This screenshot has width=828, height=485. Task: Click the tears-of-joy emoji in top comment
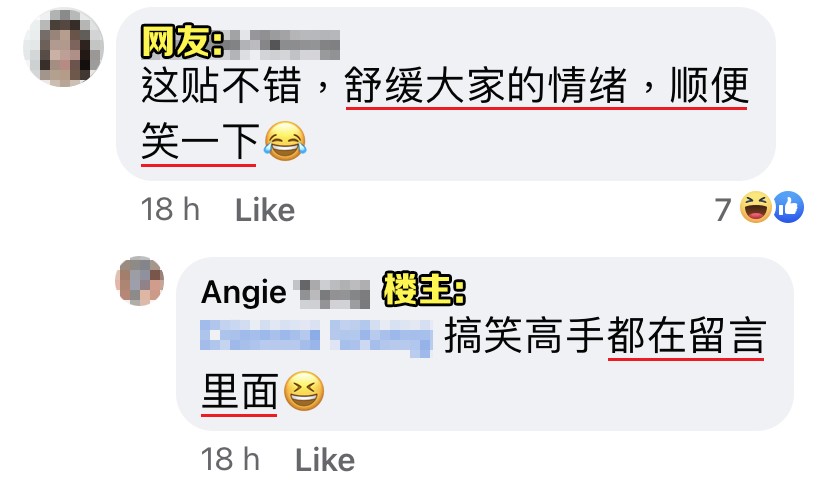point(285,141)
